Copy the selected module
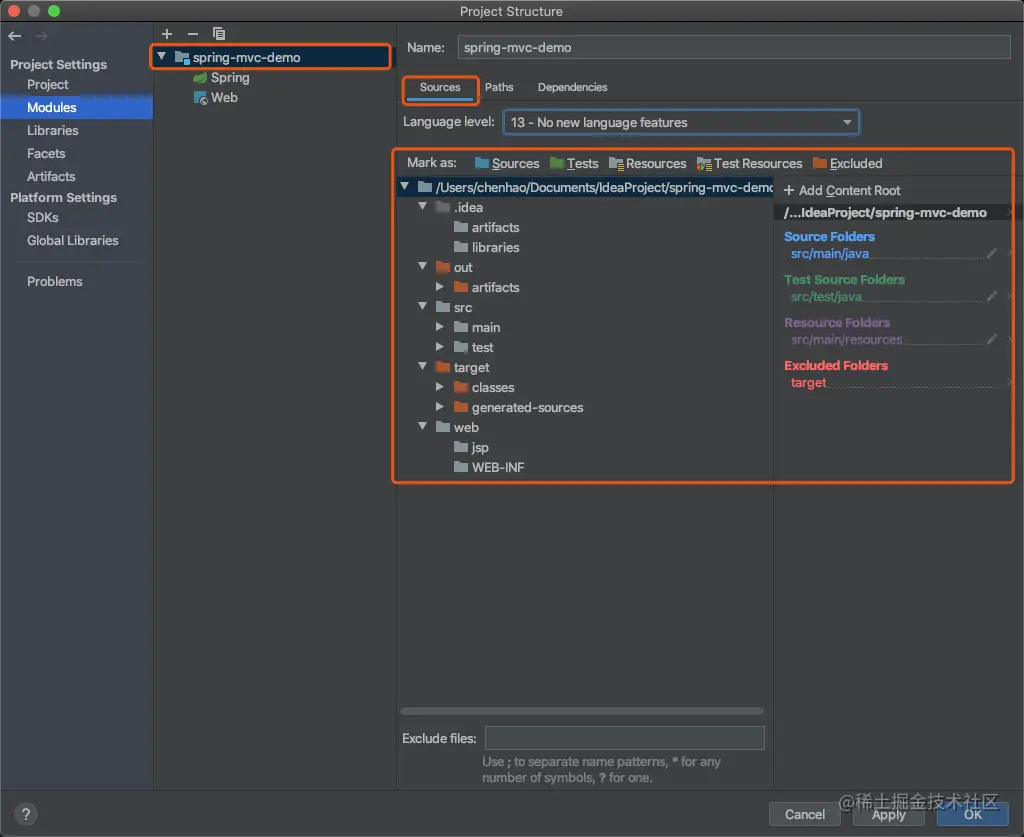Viewport: 1024px width, 837px height. 219,34
